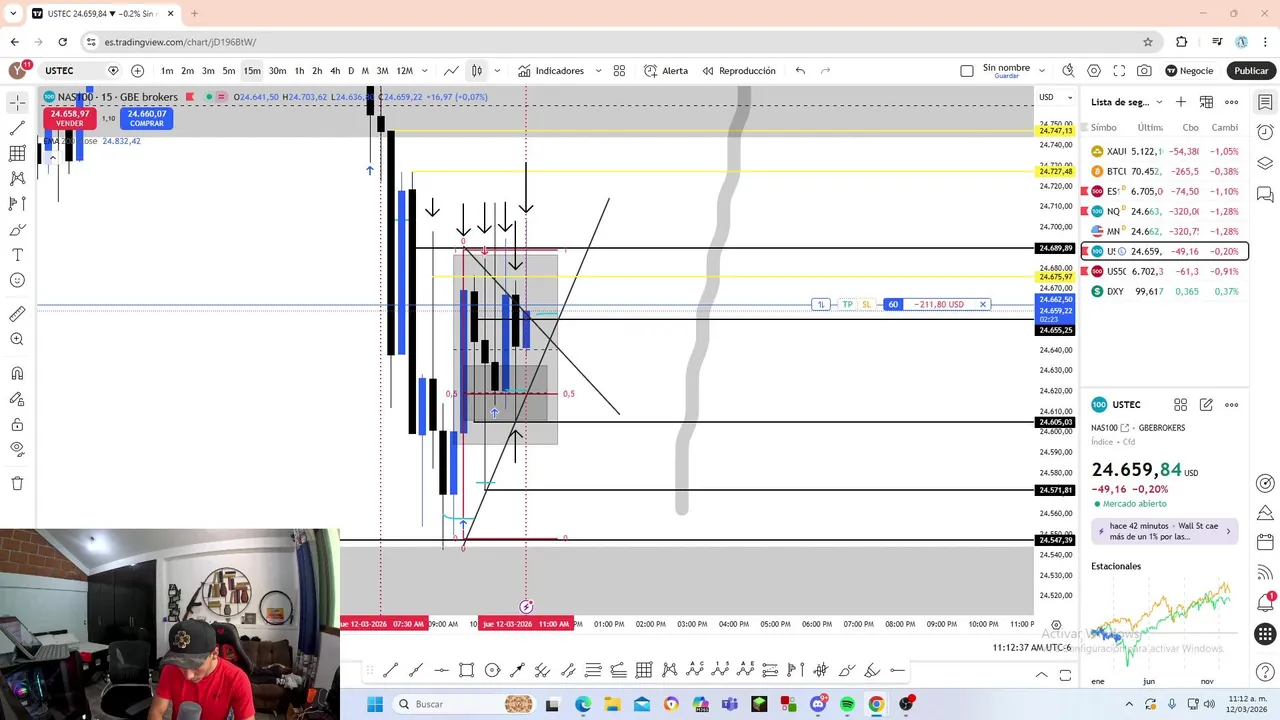The image size is (1280, 720).
Task: Open the text annotation tool
Action: pos(17,255)
